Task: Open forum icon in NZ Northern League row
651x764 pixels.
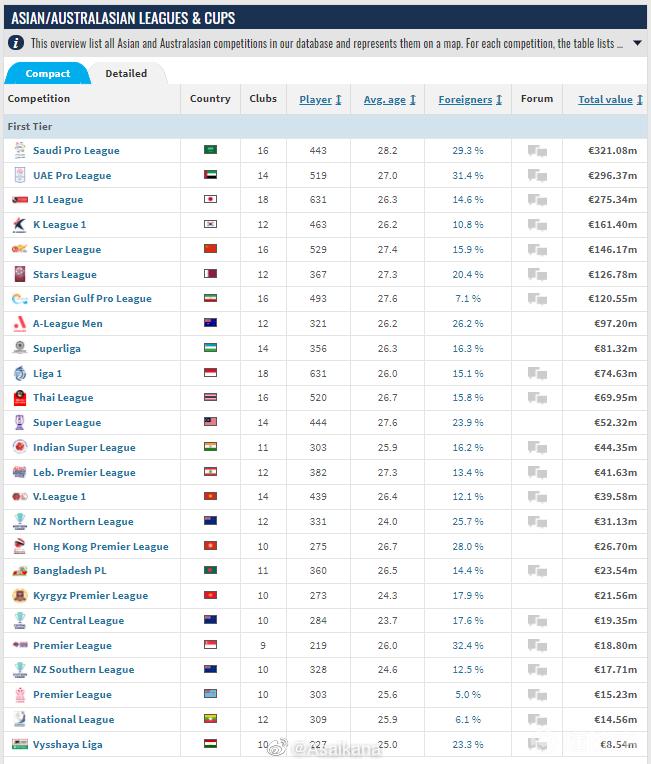Action: pos(537,522)
